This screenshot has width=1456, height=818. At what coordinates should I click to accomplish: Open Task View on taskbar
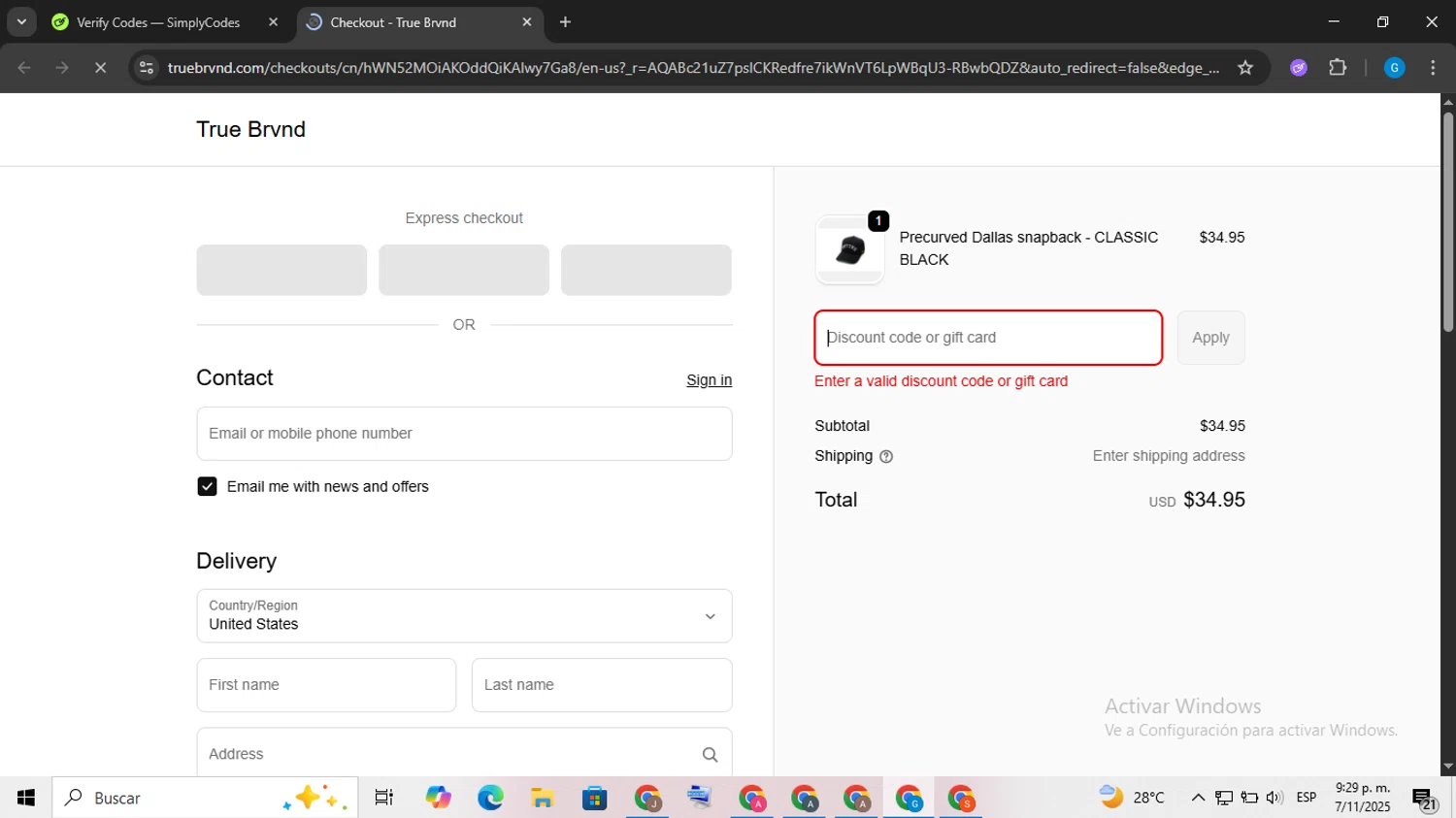(x=384, y=798)
